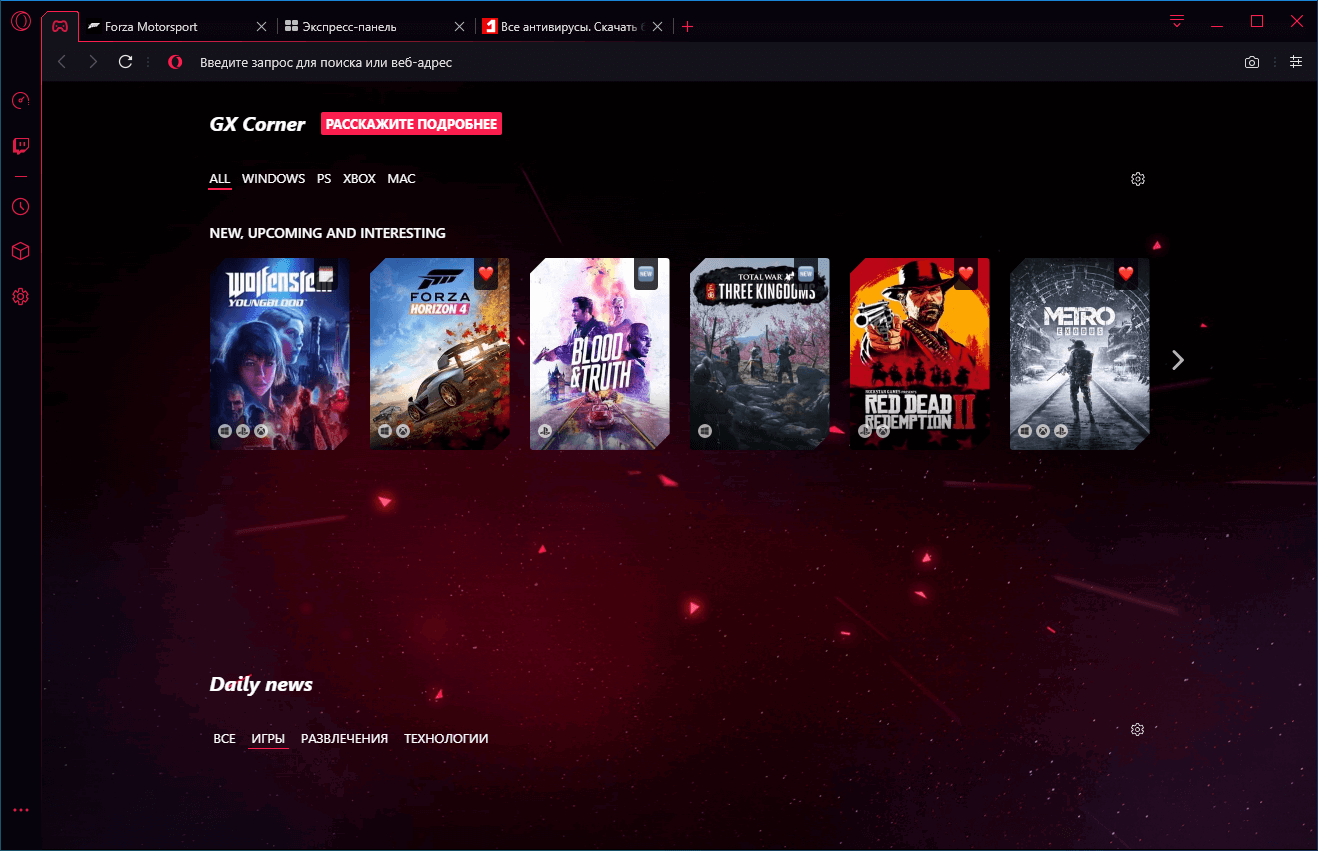Image resolution: width=1318 pixels, height=851 pixels.
Task: Toggle the heart on Red Dead Redemption II
Action: click(x=966, y=274)
